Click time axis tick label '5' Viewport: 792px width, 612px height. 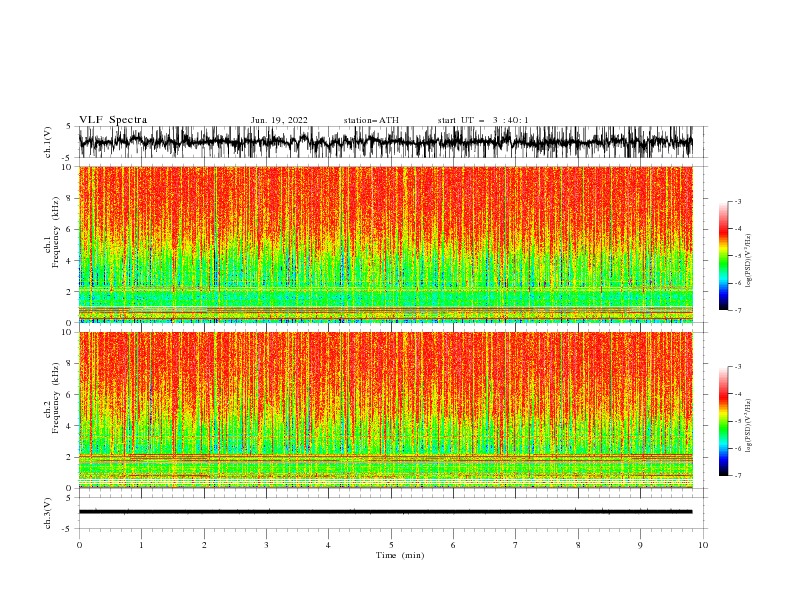[x=391, y=545]
